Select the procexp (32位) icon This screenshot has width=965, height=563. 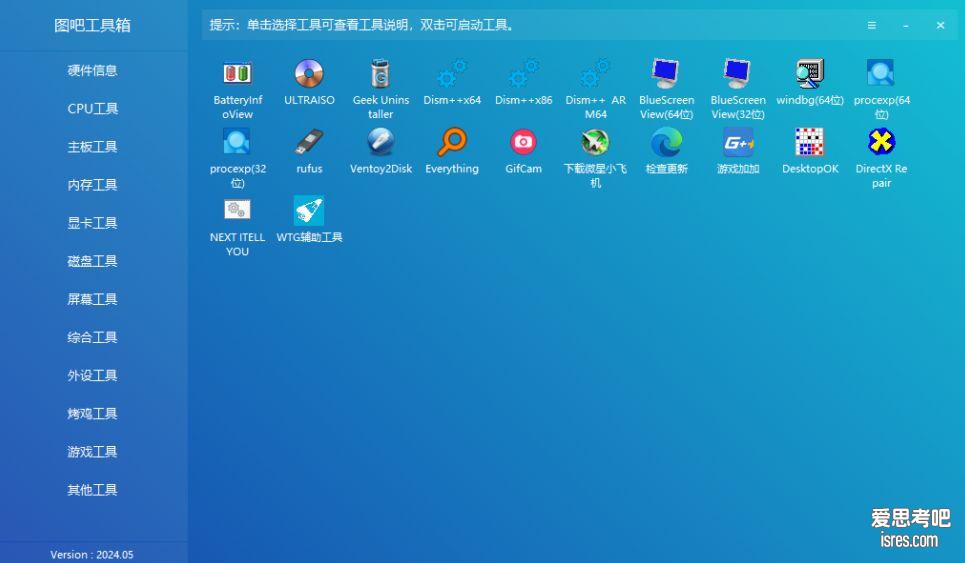238,142
